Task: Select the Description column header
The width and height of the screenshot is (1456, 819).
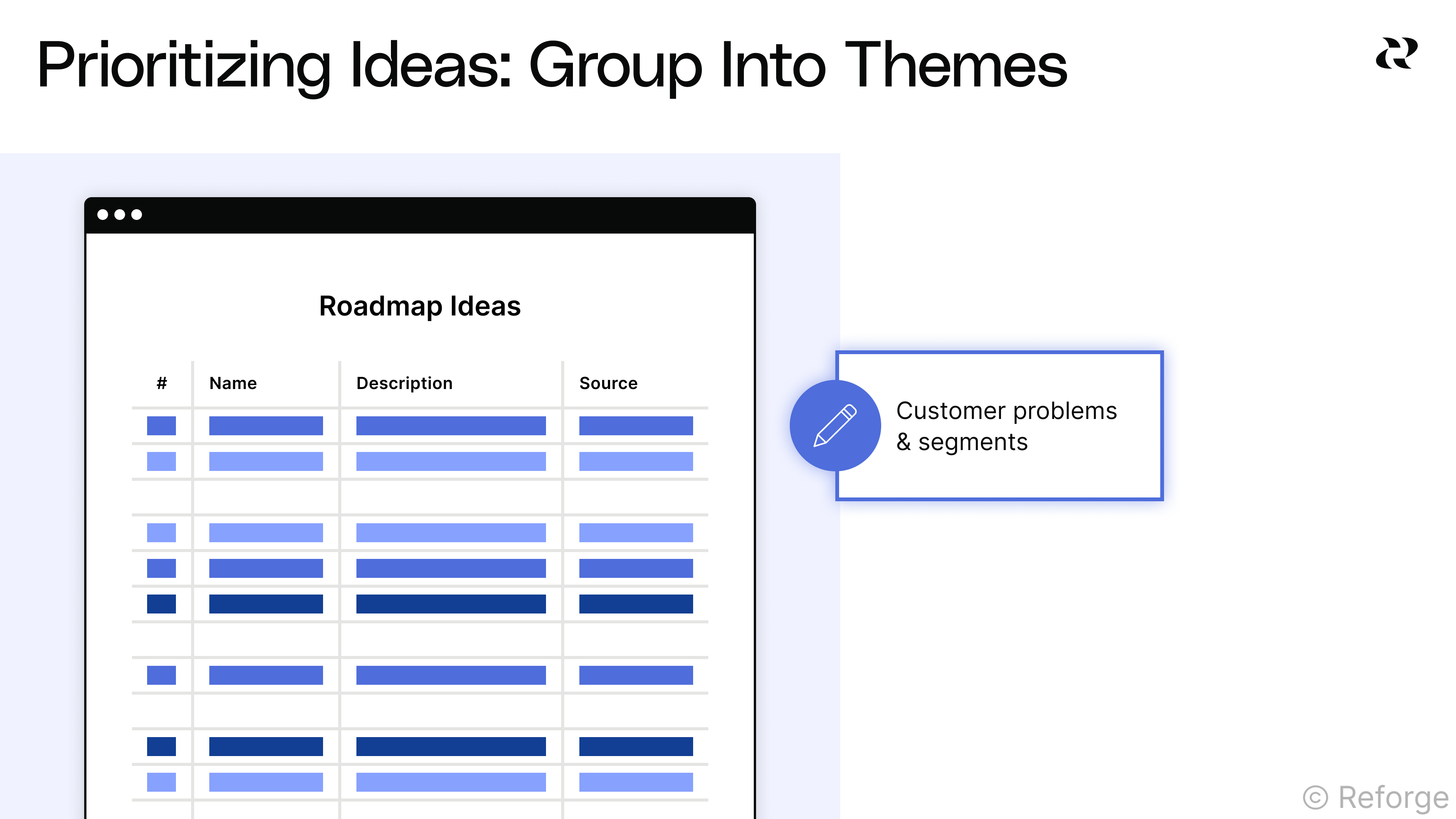Action: [x=404, y=383]
